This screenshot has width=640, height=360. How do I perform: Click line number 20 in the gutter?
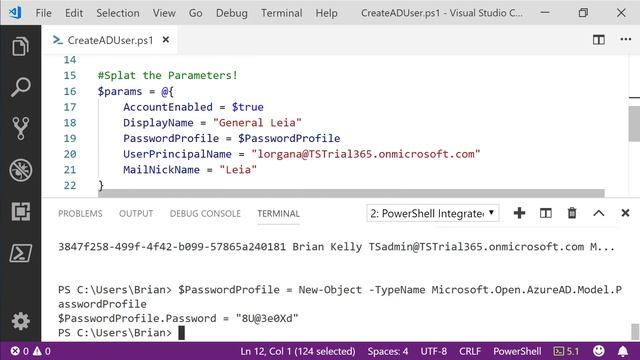pyautogui.click(x=70, y=154)
